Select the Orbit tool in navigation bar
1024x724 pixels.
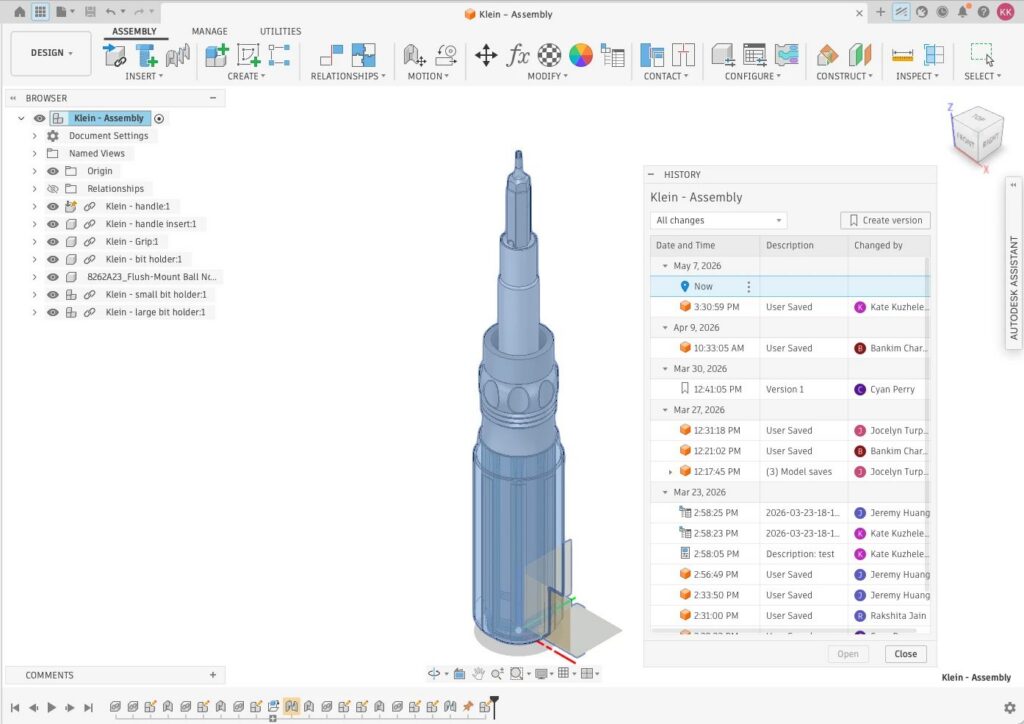coord(434,673)
